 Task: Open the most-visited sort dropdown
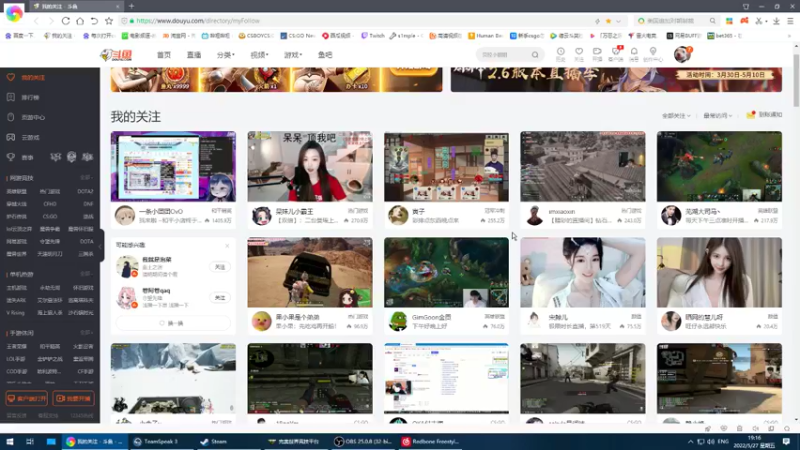tap(717, 116)
